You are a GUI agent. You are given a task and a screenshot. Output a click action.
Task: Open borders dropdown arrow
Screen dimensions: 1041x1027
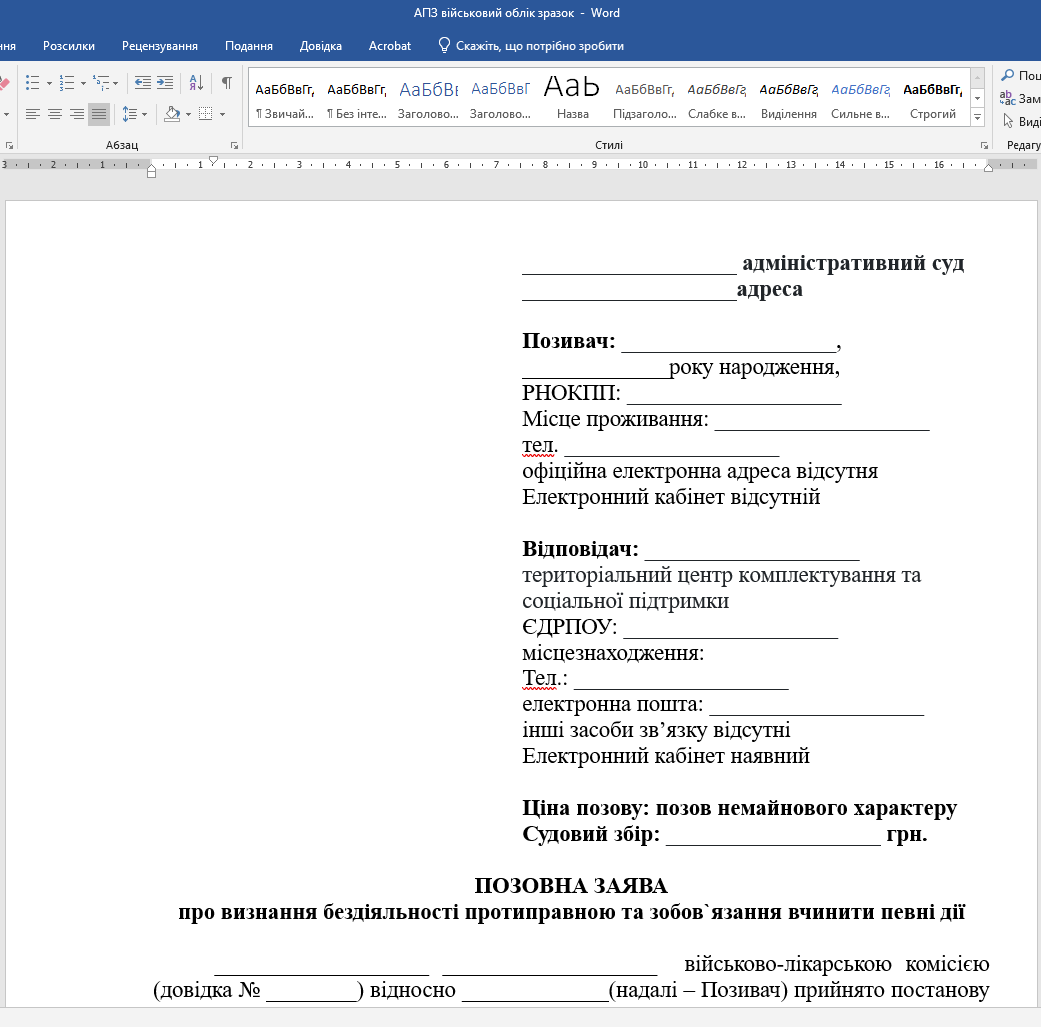coord(222,114)
